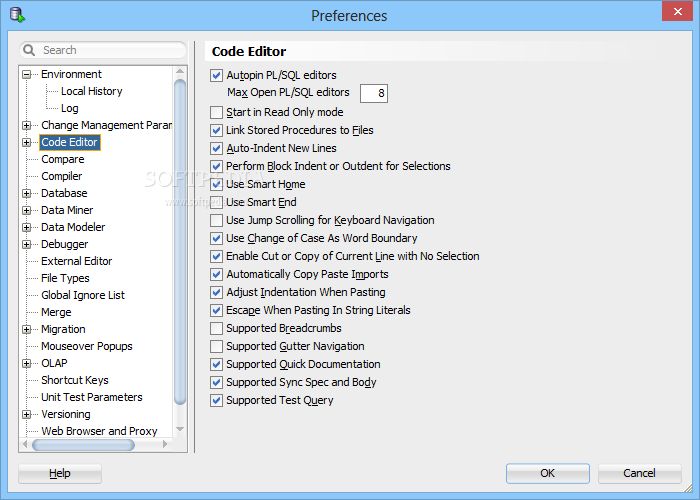
Task: Open Mouseover Popups settings
Action: click(x=87, y=346)
